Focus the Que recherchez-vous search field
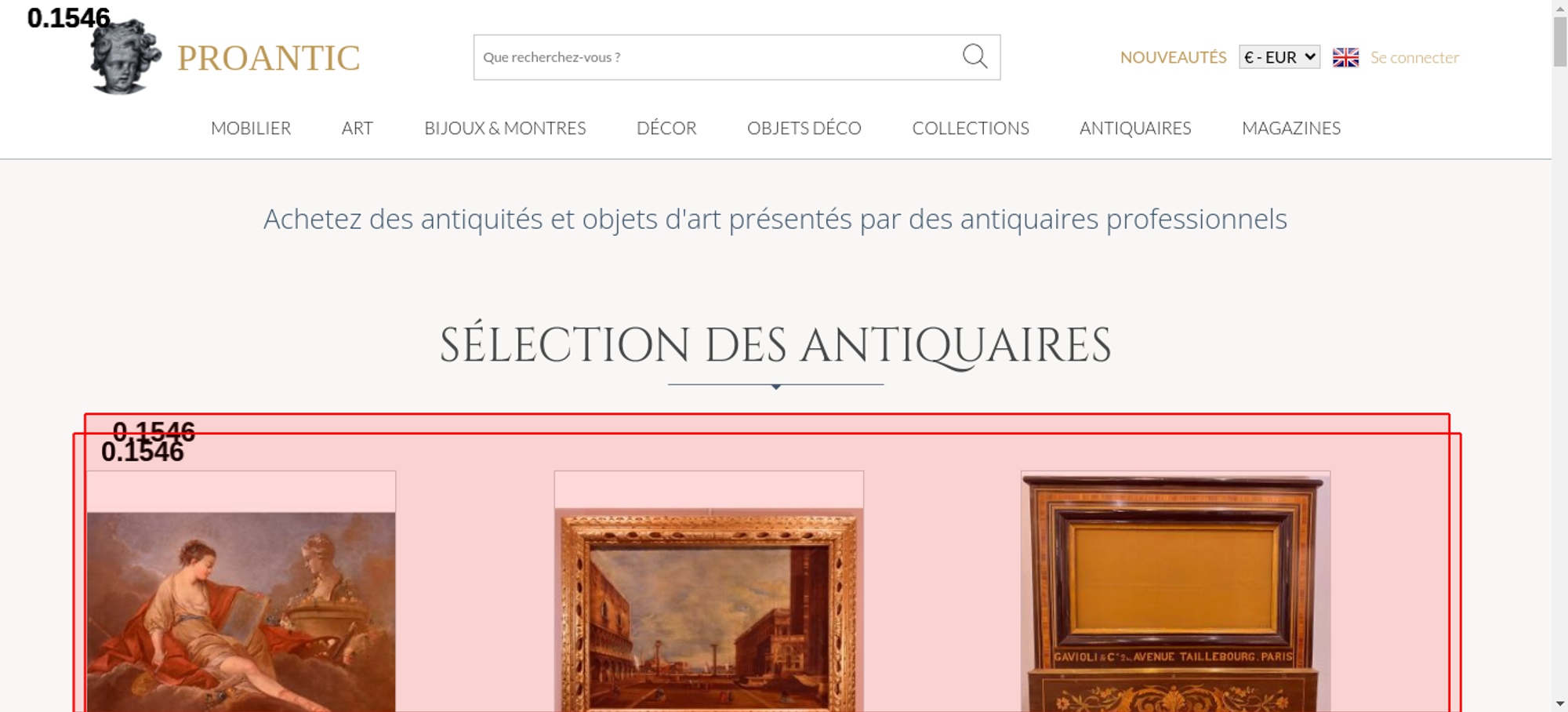 point(717,57)
